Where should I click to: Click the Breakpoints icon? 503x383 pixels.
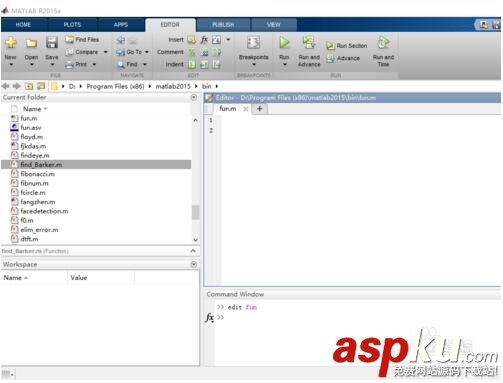click(253, 43)
